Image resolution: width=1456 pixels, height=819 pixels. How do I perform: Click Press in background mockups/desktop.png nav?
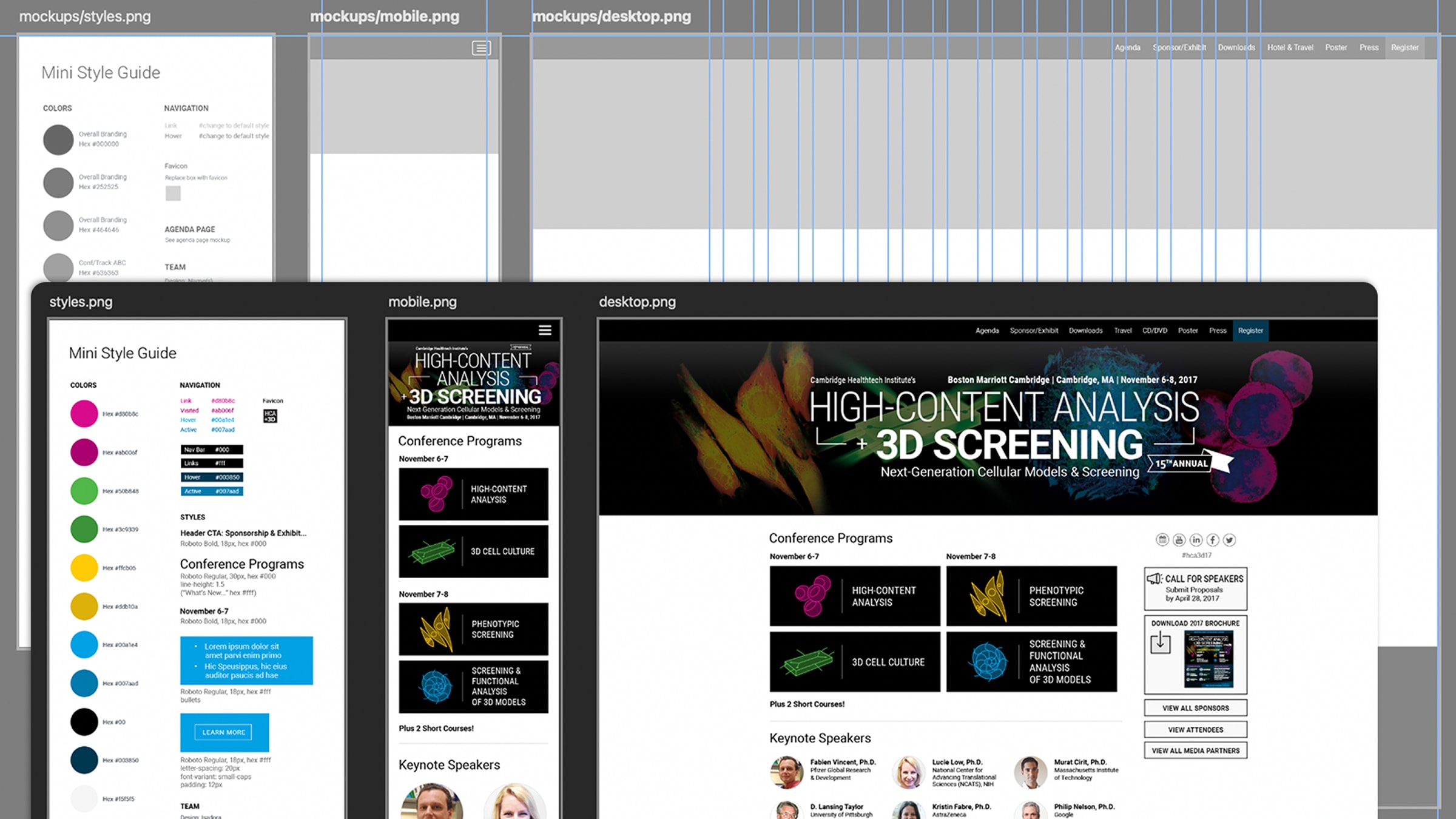(1369, 47)
